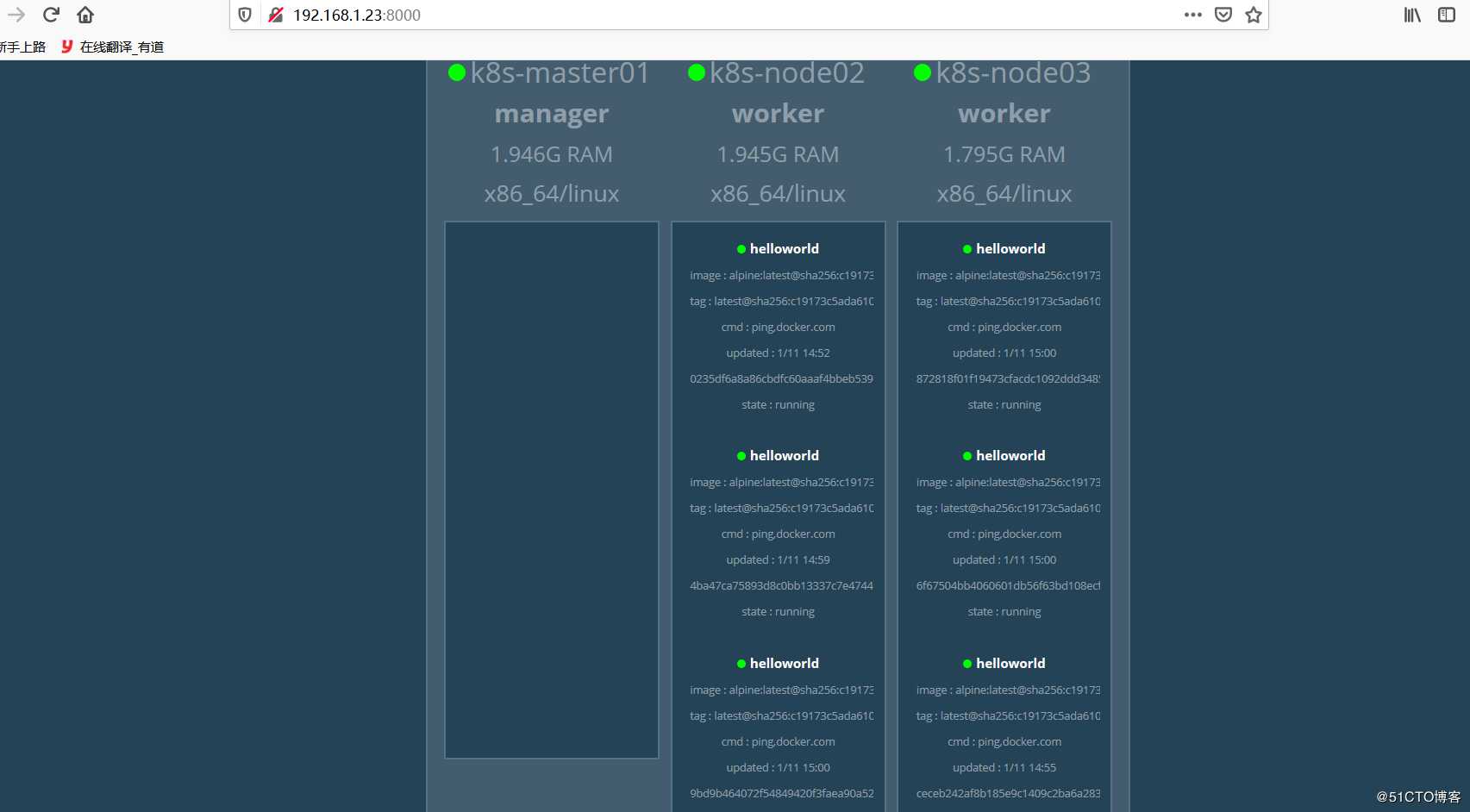Image resolution: width=1470 pixels, height=812 pixels.
Task: Toggle the sidebar view icon
Action: coord(1447,15)
